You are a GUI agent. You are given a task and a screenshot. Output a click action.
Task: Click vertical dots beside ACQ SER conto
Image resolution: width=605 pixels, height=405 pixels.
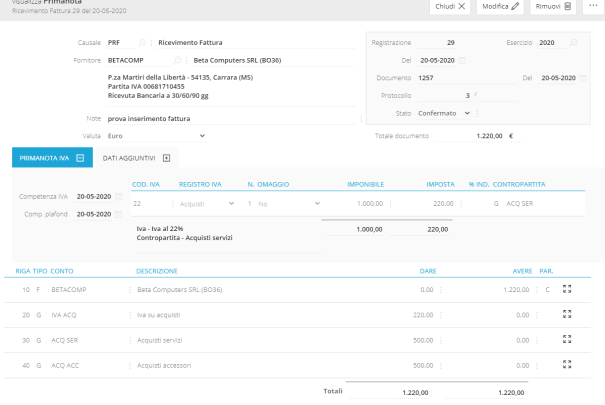point(130,340)
